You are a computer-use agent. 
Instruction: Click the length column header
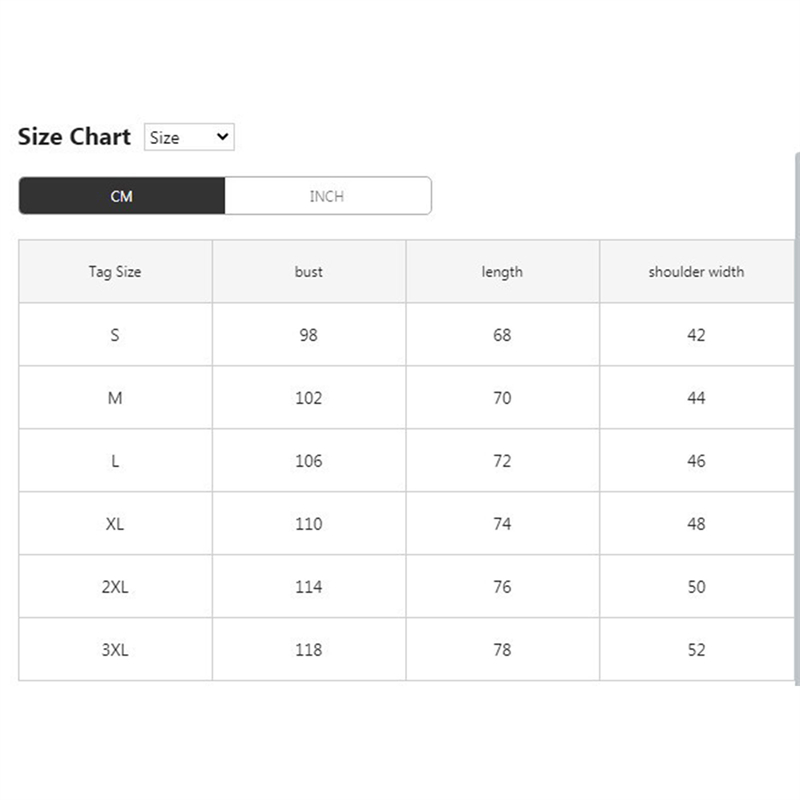[x=502, y=271]
